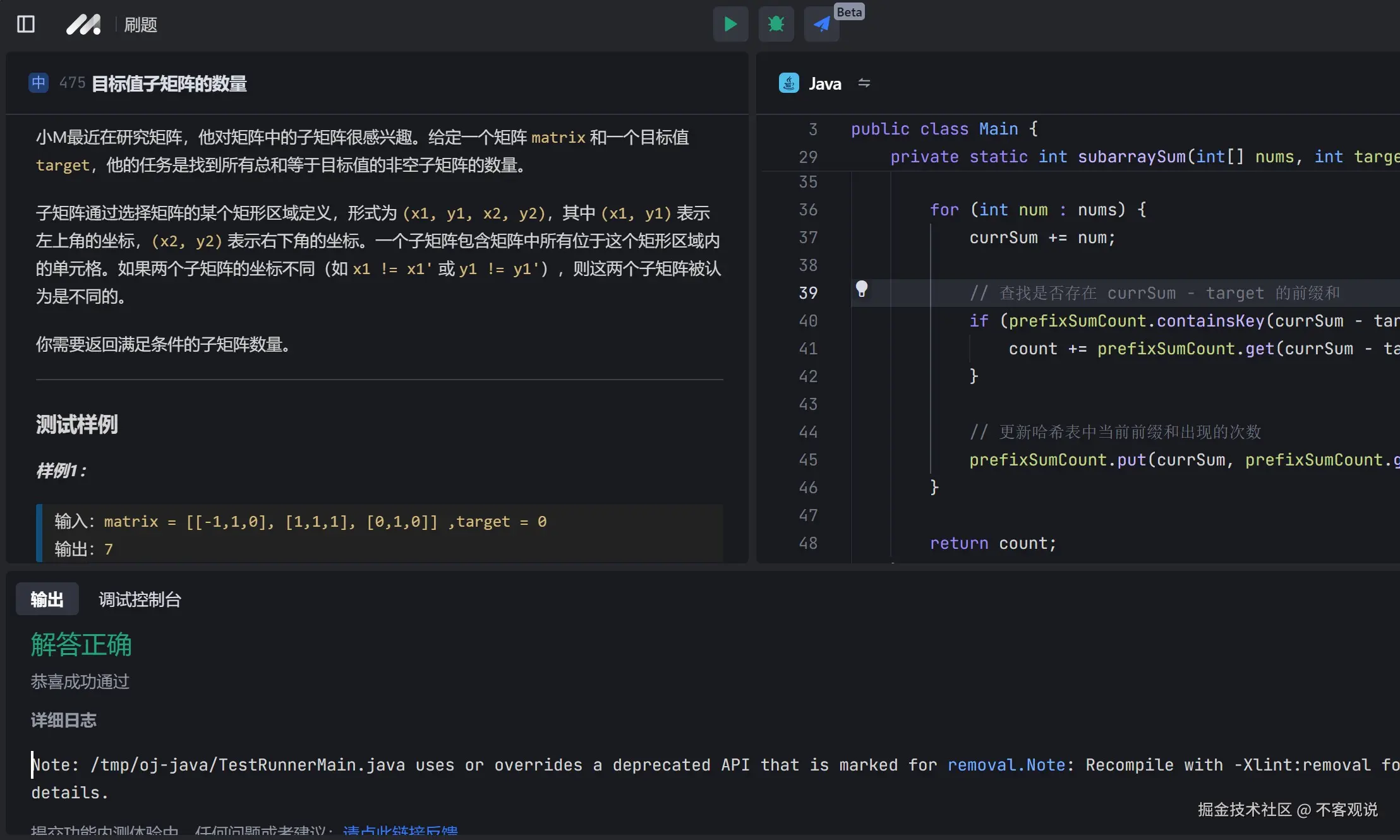The height and width of the screenshot is (840, 1400).
Task: Switch to the 调试控制台 tab
Action: coord(140,599)
